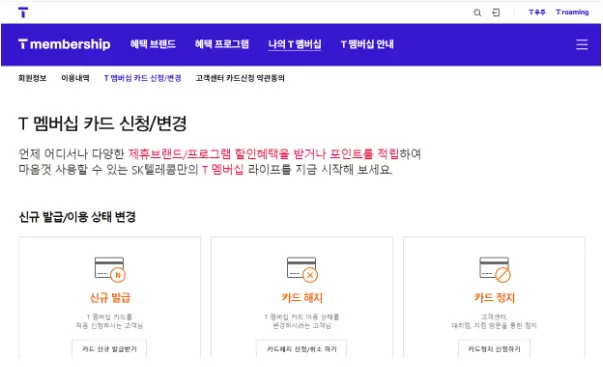Click the T 멤버십 카드 신청/변경 page title
603x367 pixels.
pos(102,124)
